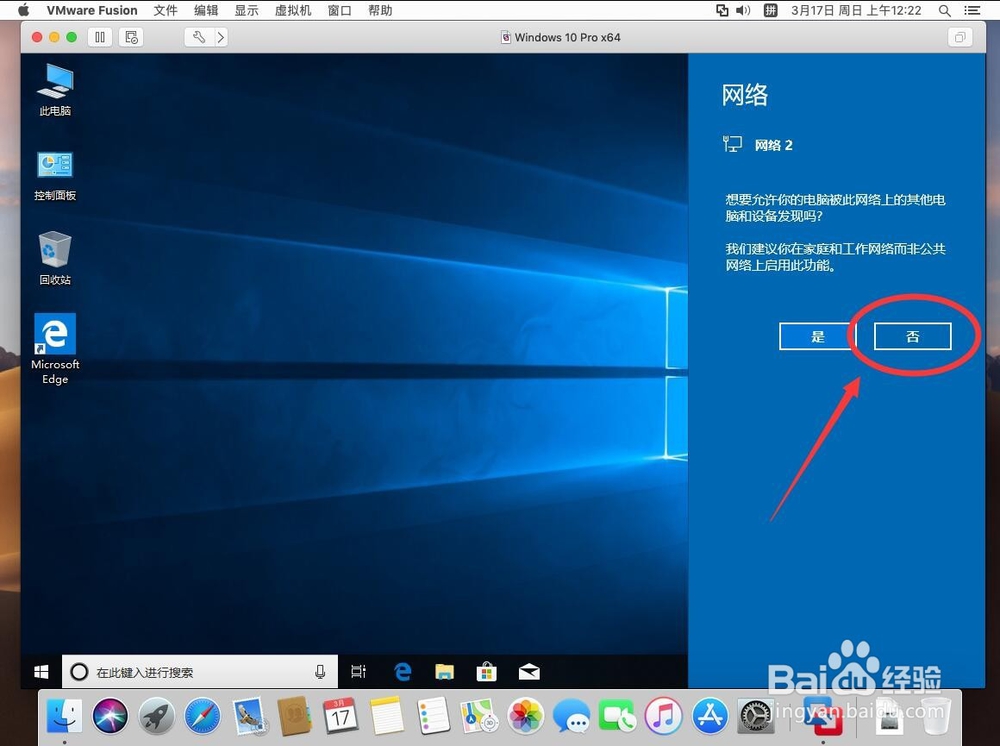This screenshot has width=1000, height=746.
Task: Launch Edge from the Windows taskbar
Action: [x=403, y=671]
